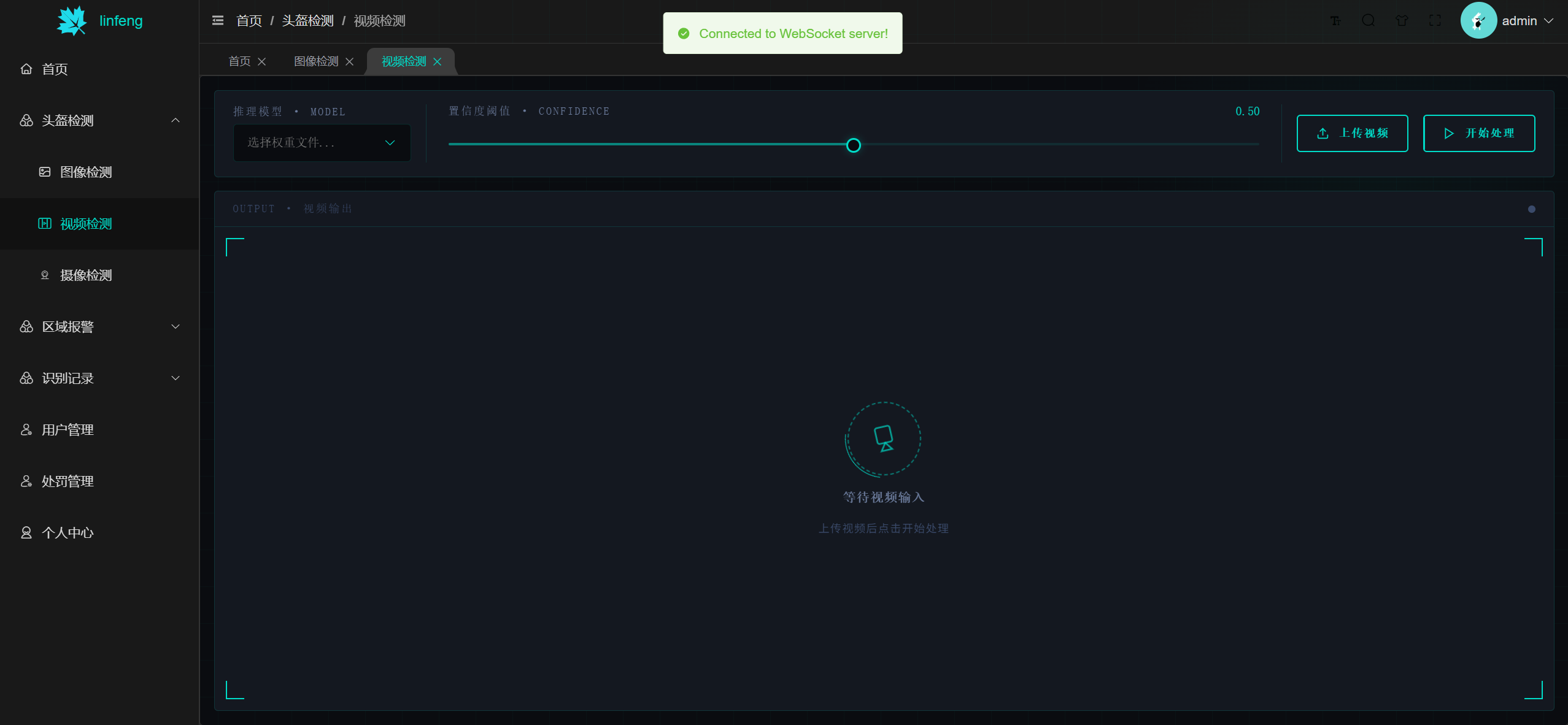Click the image icon beside 图像检测

(x=45, y=172)
